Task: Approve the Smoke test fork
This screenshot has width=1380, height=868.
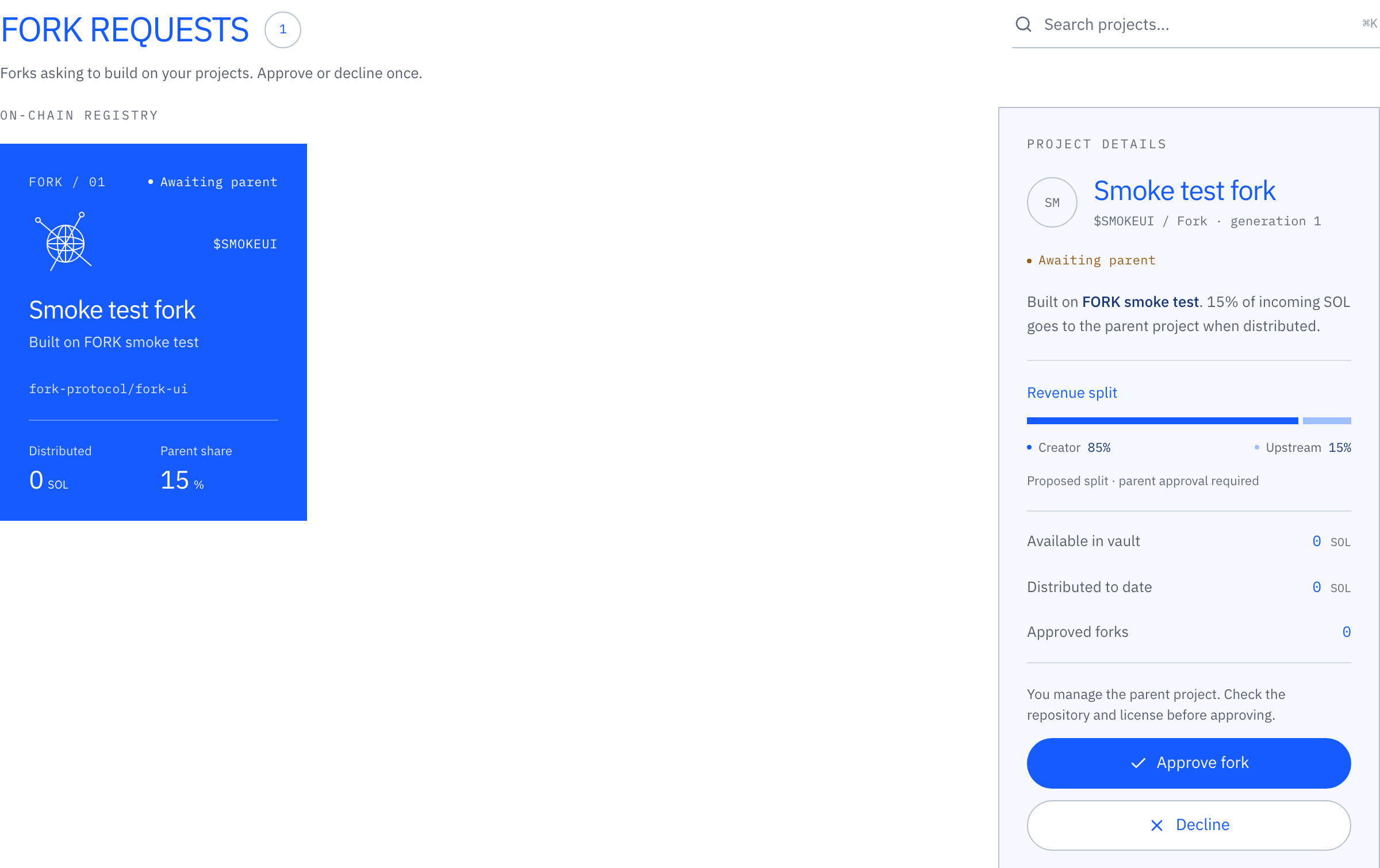Action: [x=1189, y=763]
